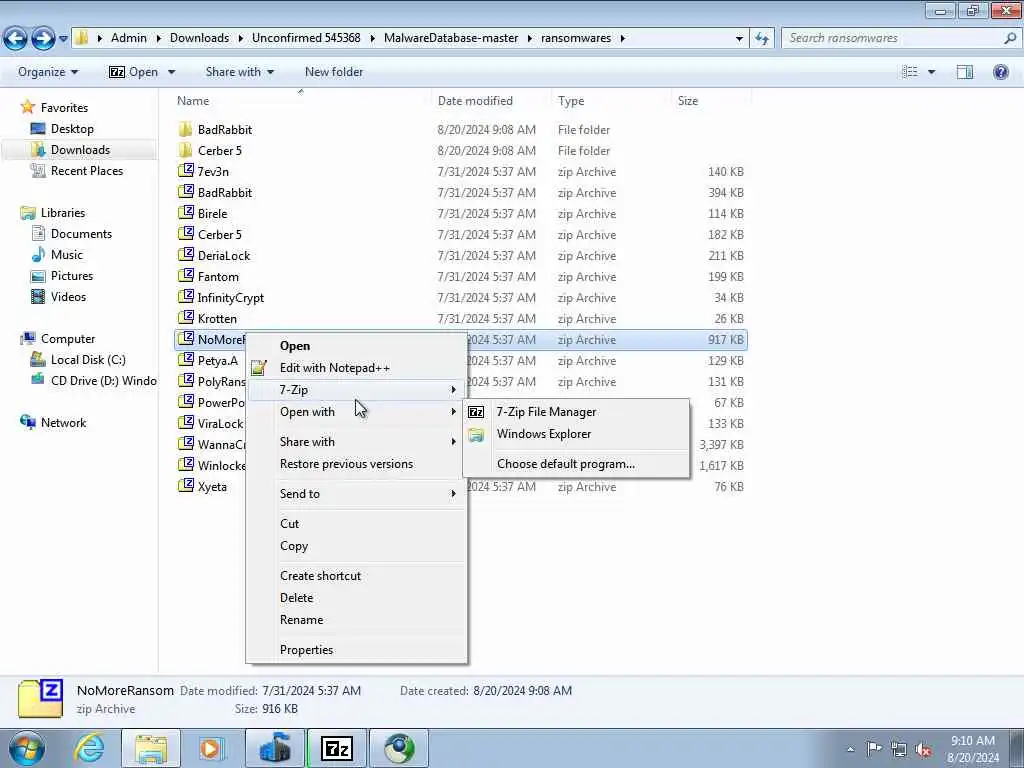This screenshot has width=1024, height=768.
Task: Click Windows Explorer icon in submenu
Action: coord(477,434)
